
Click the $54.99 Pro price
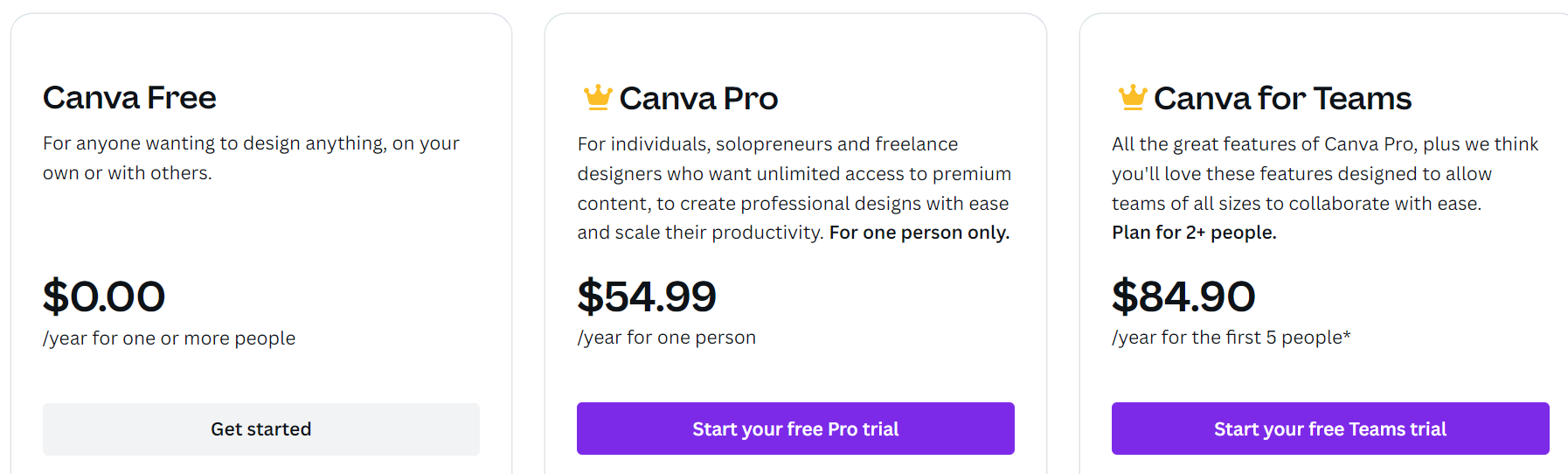(x=647, y=296)
